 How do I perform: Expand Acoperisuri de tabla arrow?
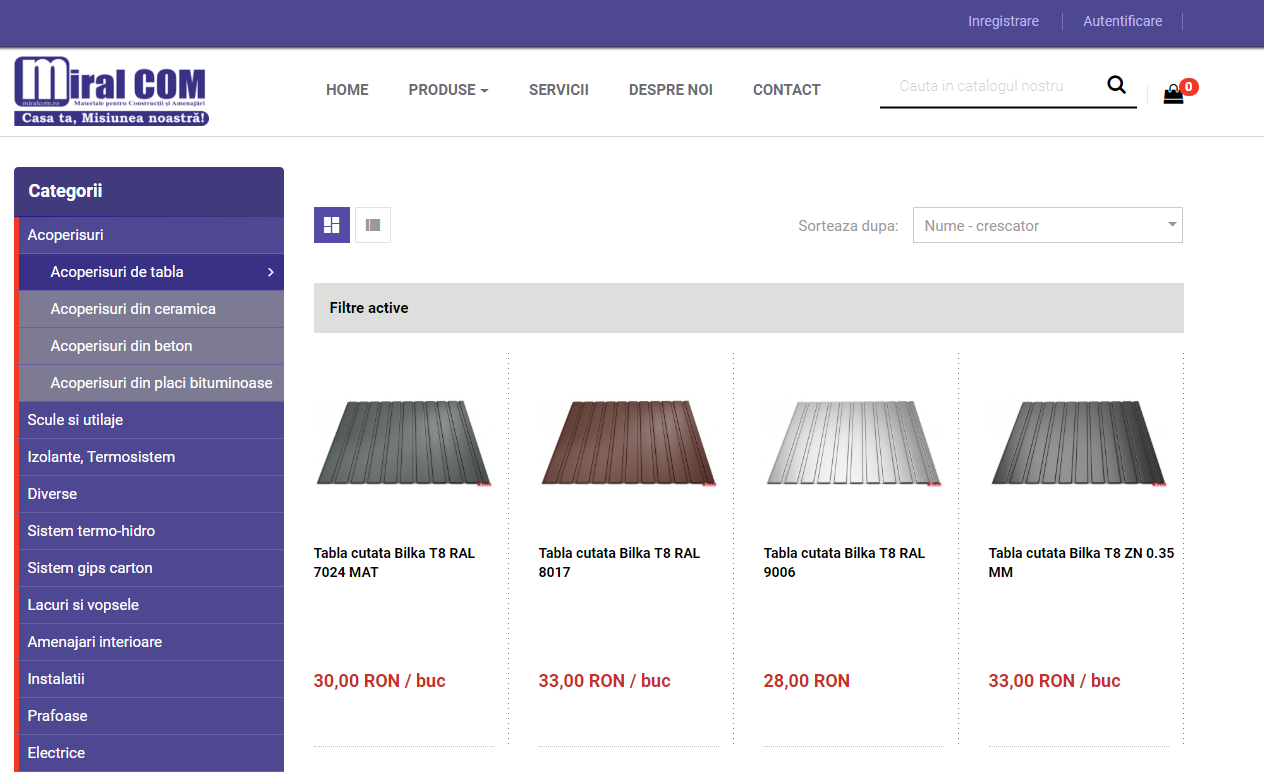(270, 272)
